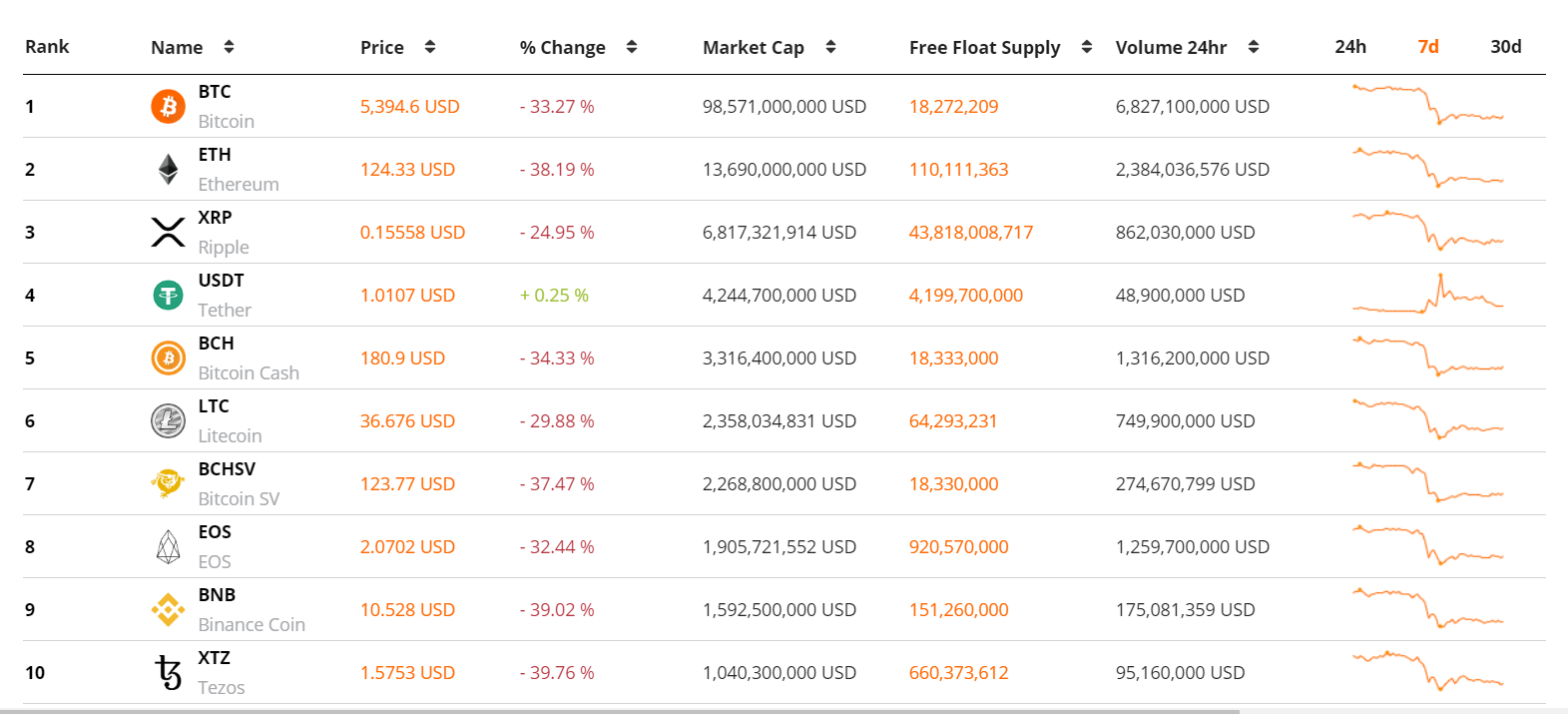Image resolution: width=1568 pixels, height=714 pixels.
Task: Click the Litecoin silver logo icon
Action: tap(168, 420)
